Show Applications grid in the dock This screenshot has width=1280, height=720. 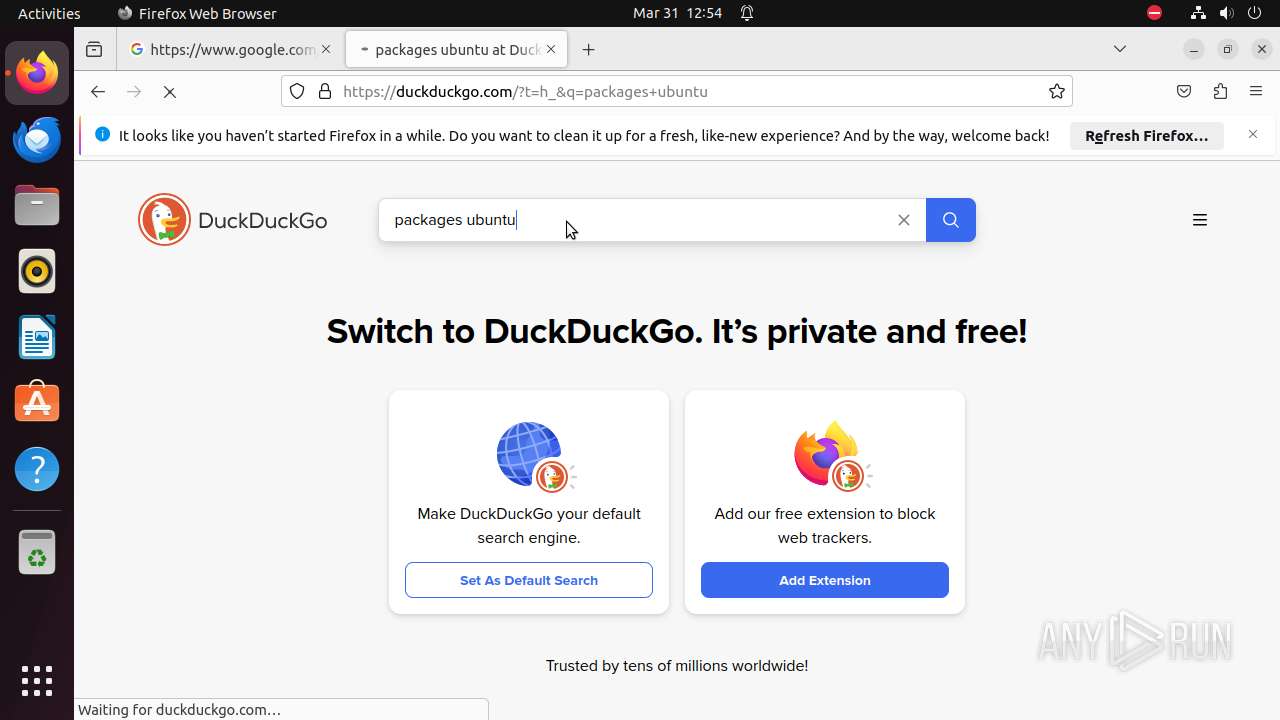(x=37, y=681)
